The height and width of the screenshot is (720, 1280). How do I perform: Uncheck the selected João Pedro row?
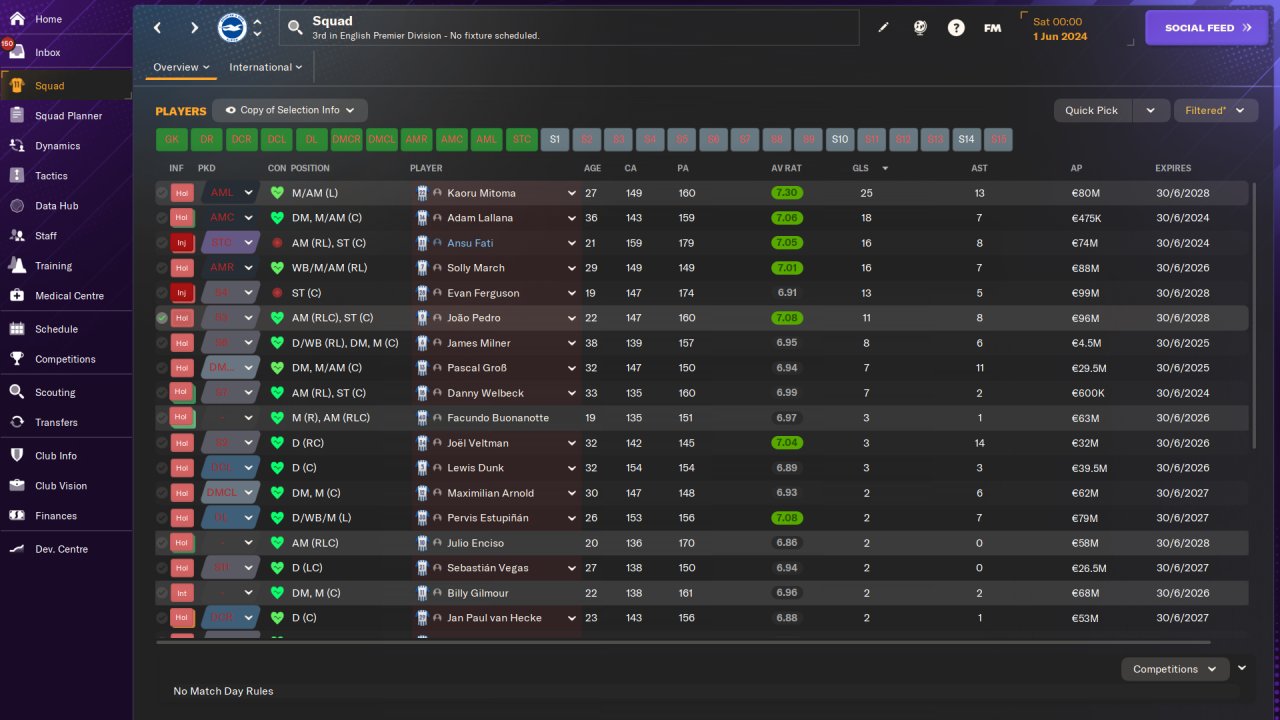(162, 318)
